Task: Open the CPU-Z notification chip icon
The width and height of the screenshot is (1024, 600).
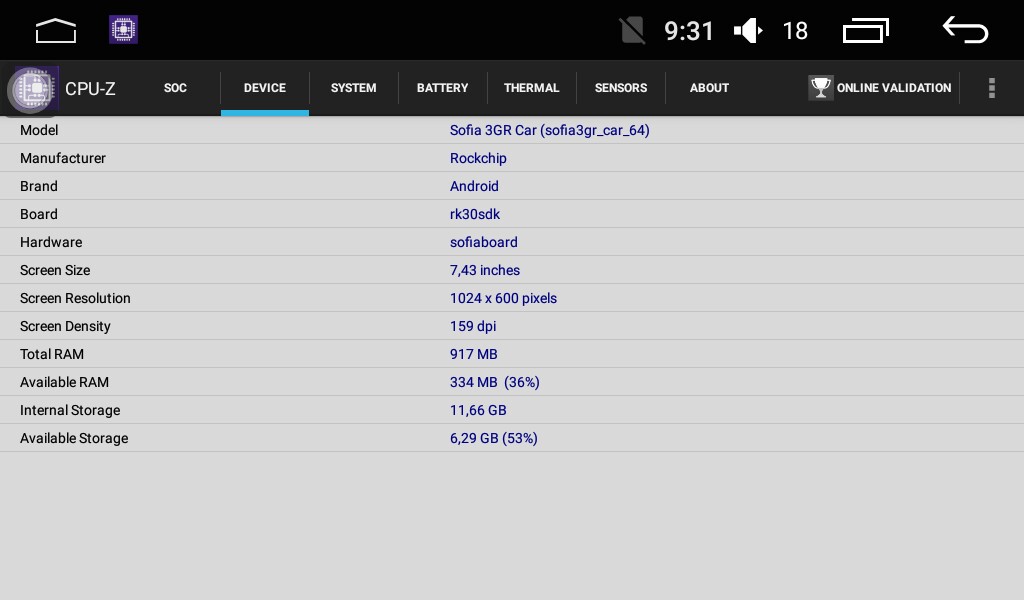Action: [123, 29]
